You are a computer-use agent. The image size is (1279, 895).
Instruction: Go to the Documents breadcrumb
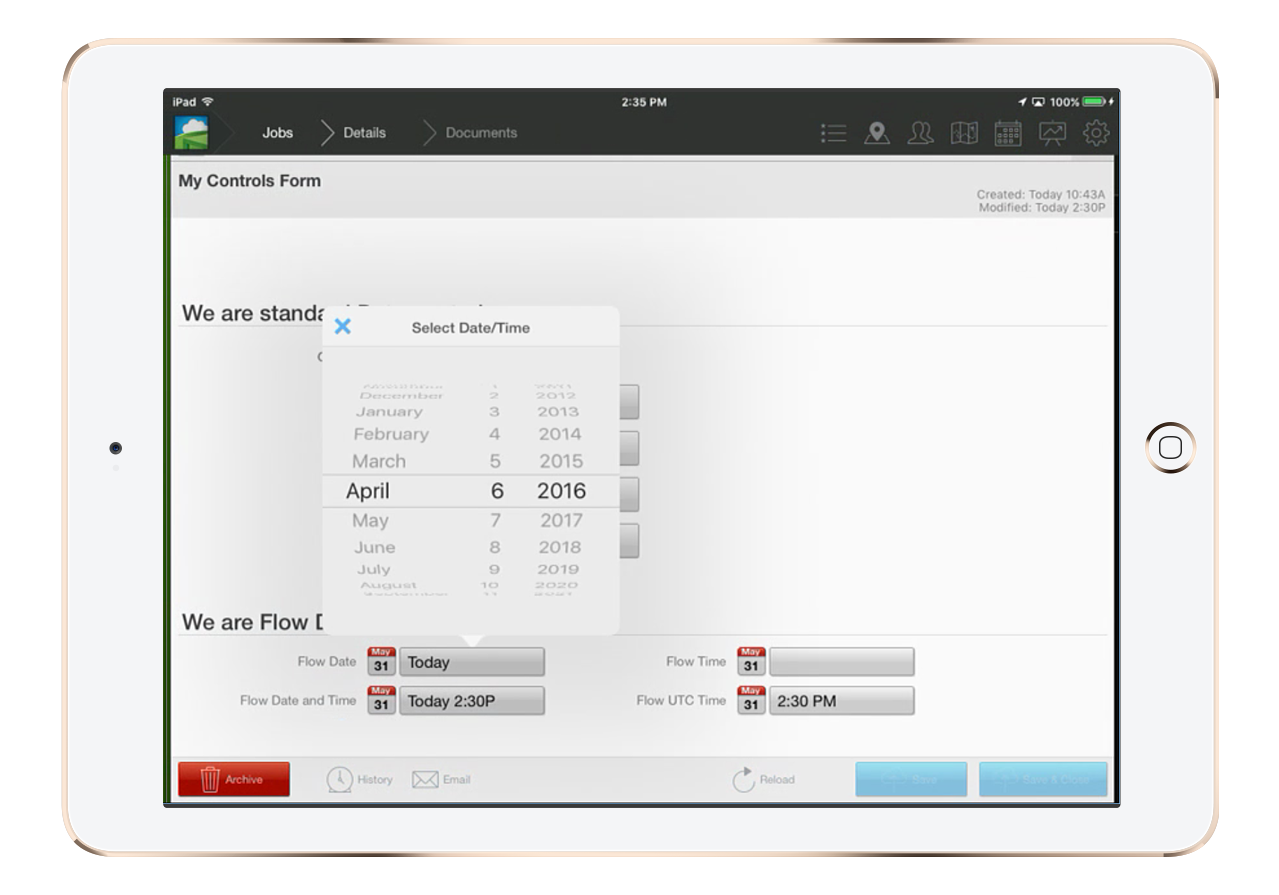tap(481, 133)
